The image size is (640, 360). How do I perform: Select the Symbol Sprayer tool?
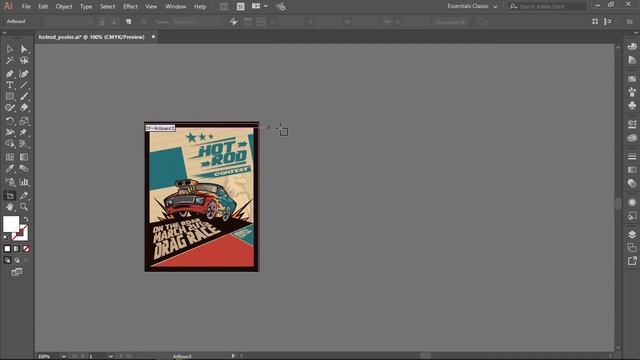(x=10, y=182)
